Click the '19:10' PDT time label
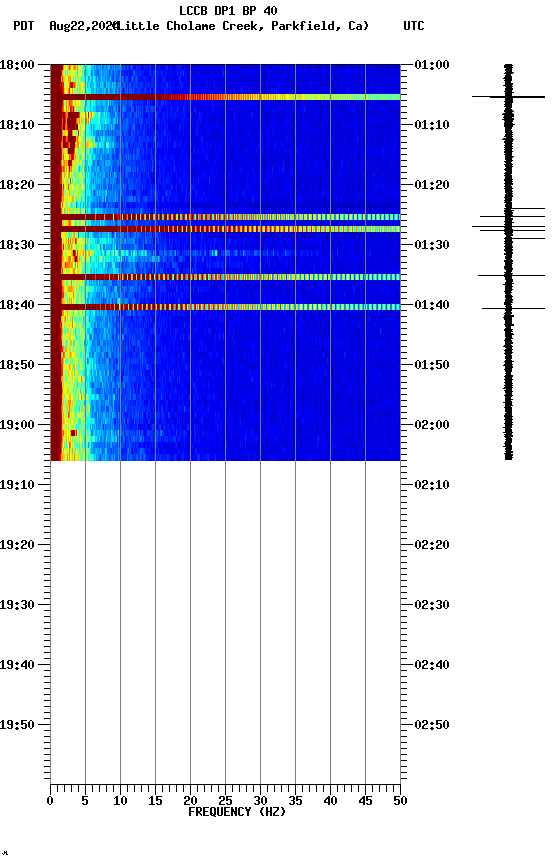Screen dimensions: 552x864 coord(17,485)
